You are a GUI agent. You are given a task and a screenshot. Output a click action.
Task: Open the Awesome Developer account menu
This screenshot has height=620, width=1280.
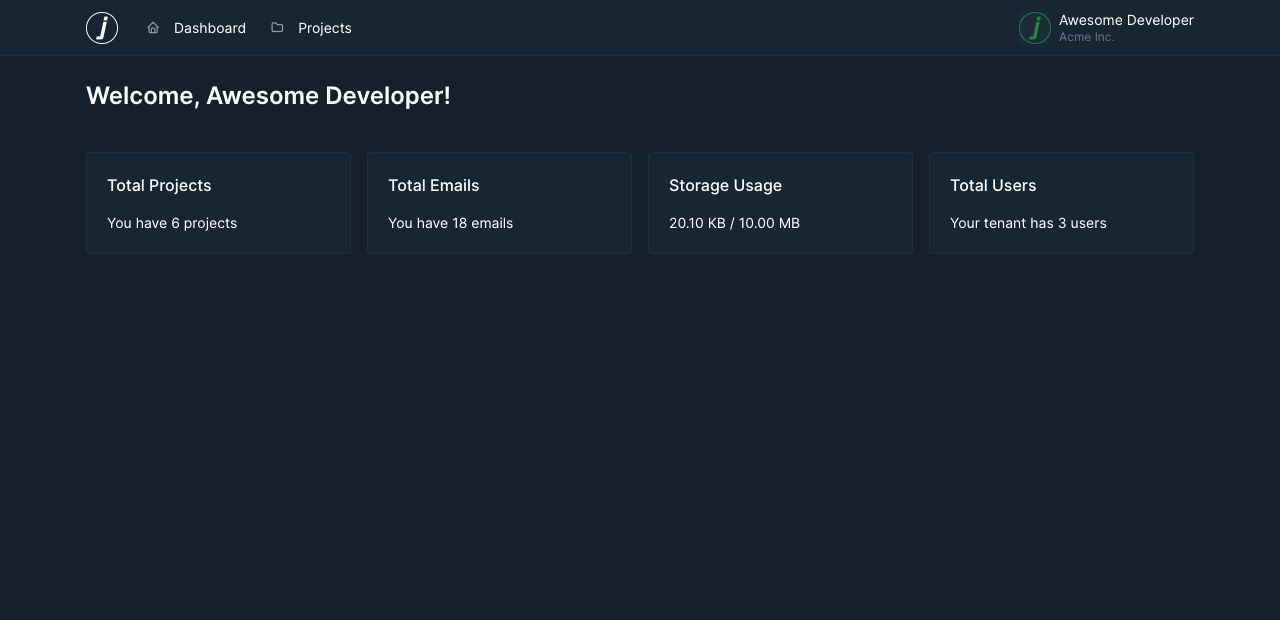[1126, 20]
